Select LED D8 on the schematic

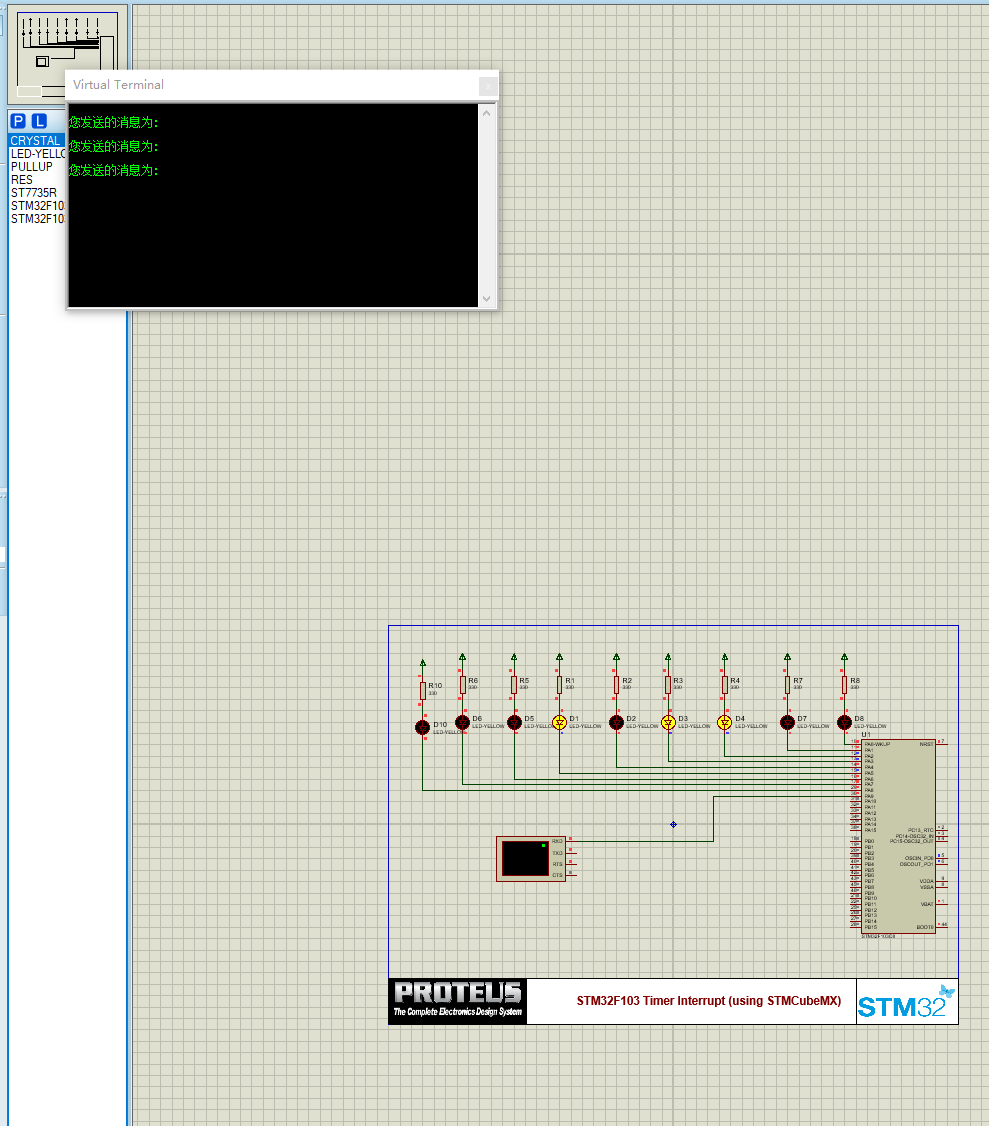click(x=844, y=722)
